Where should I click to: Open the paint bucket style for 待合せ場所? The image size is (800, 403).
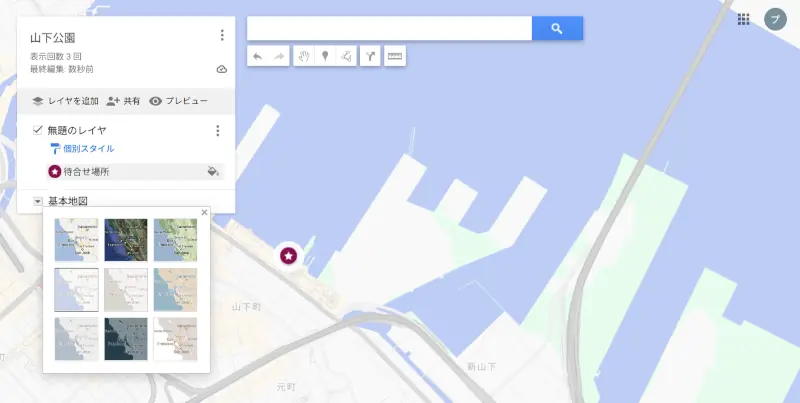(x=213, y=171)
